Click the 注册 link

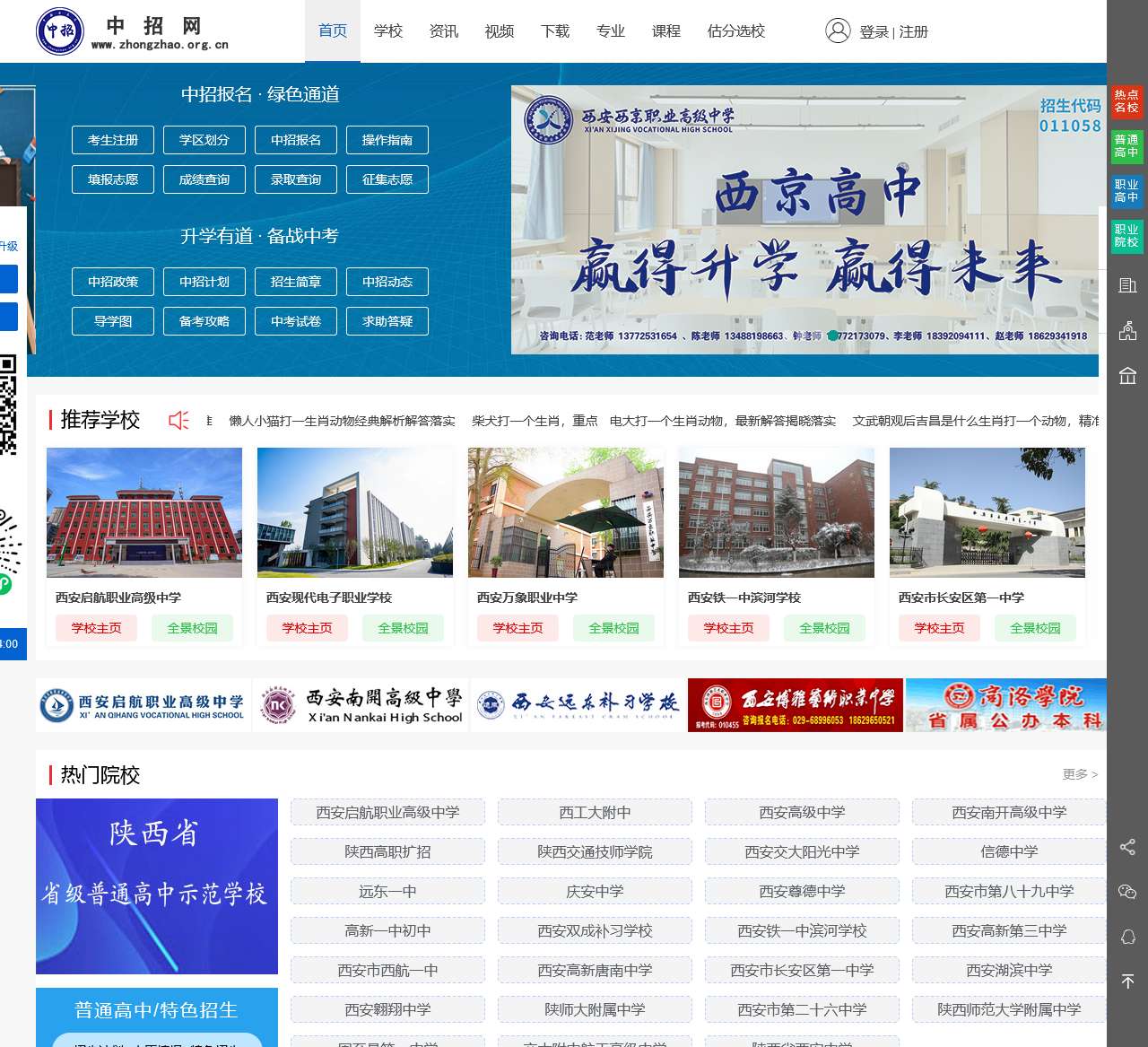click(913, 31)
